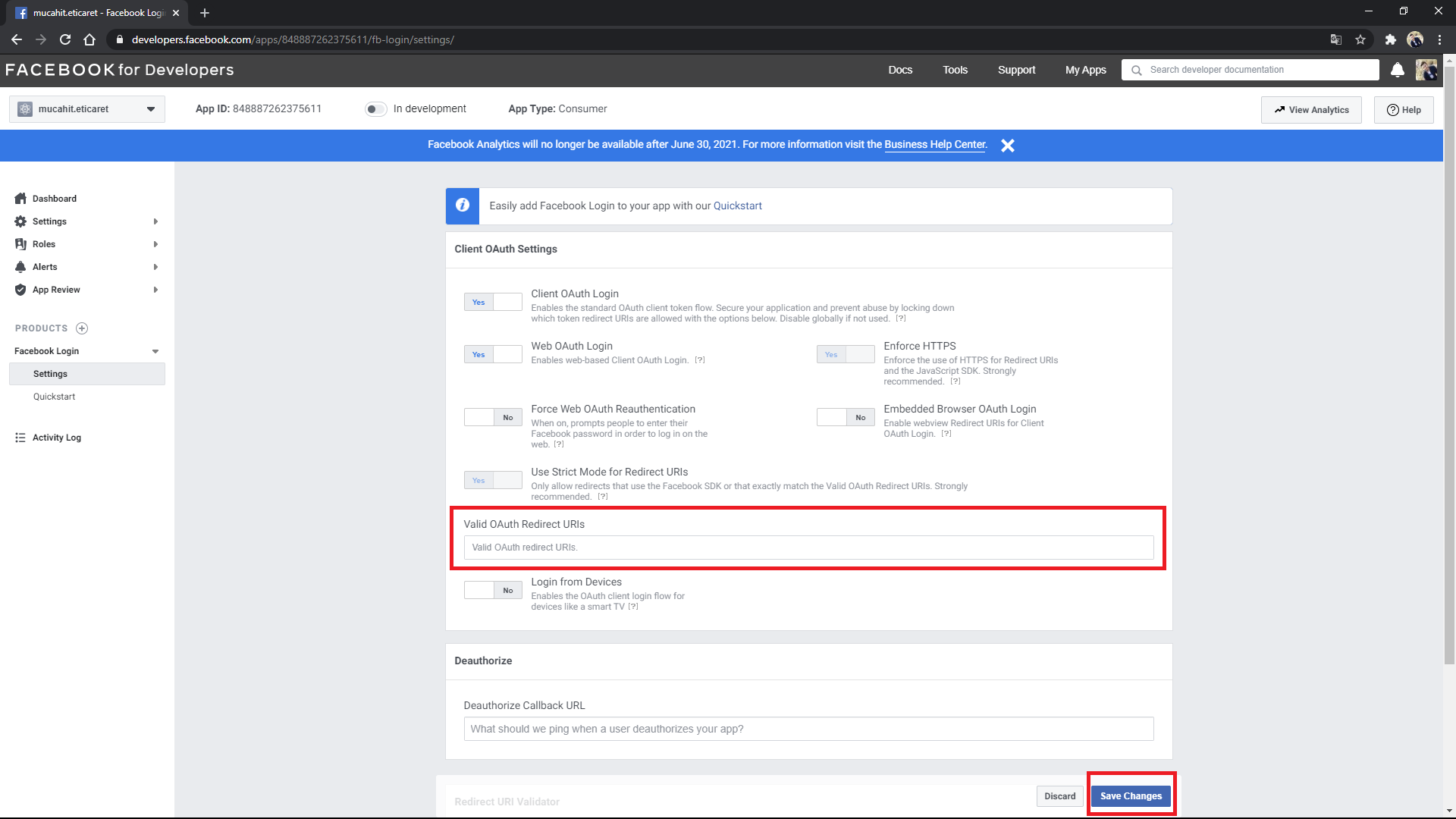The image size is (1456, 819).
Task: Click Save Changes button
Action: click(x=1131, y=796)
